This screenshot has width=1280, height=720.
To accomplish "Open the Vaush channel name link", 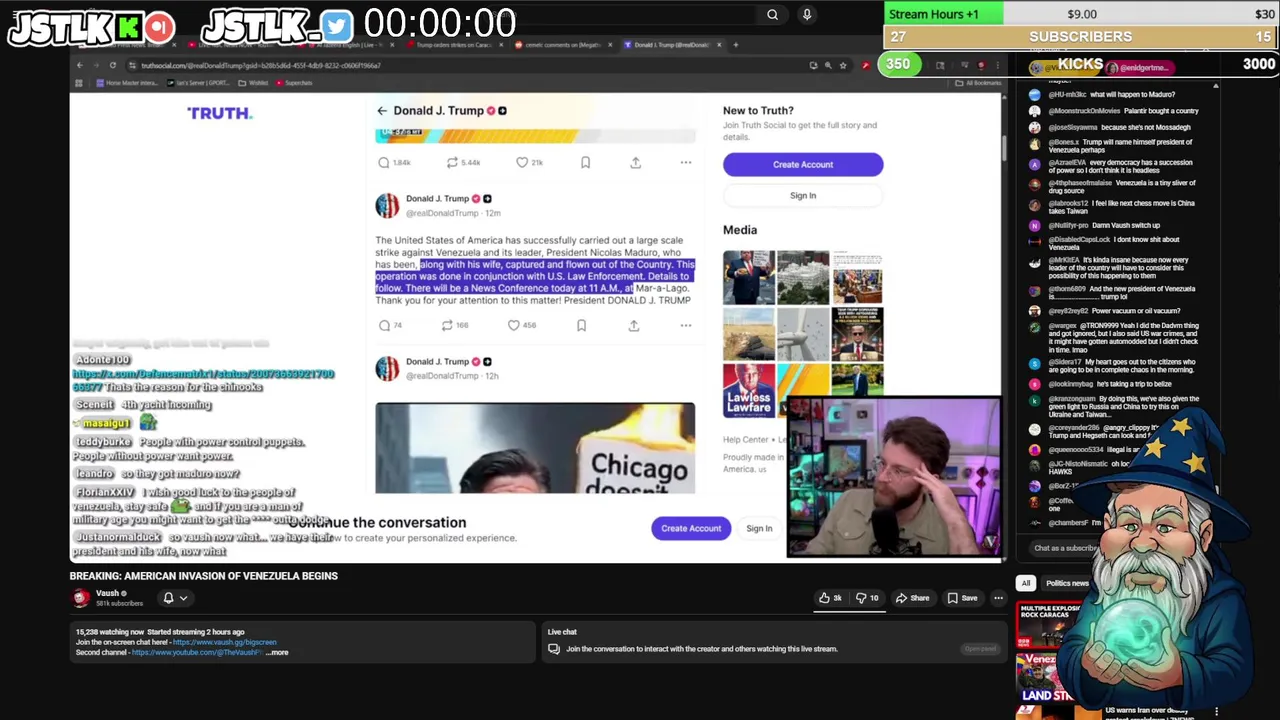I will coord(108,593).
